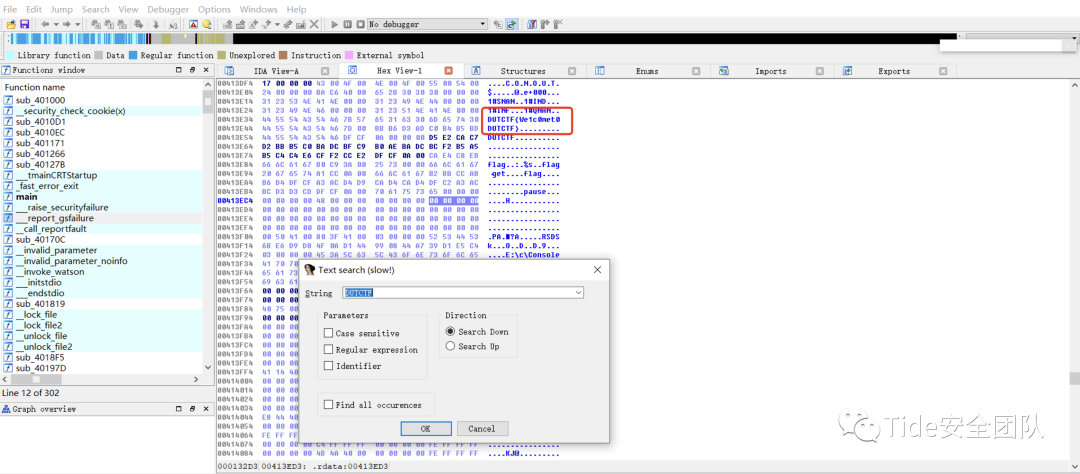Open the No debugger dropdown

click(x=482, y=23)
